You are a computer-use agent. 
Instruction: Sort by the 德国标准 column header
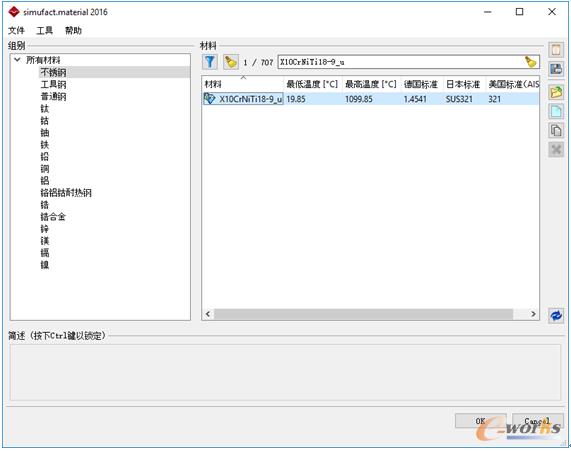[x=422, y=85]
